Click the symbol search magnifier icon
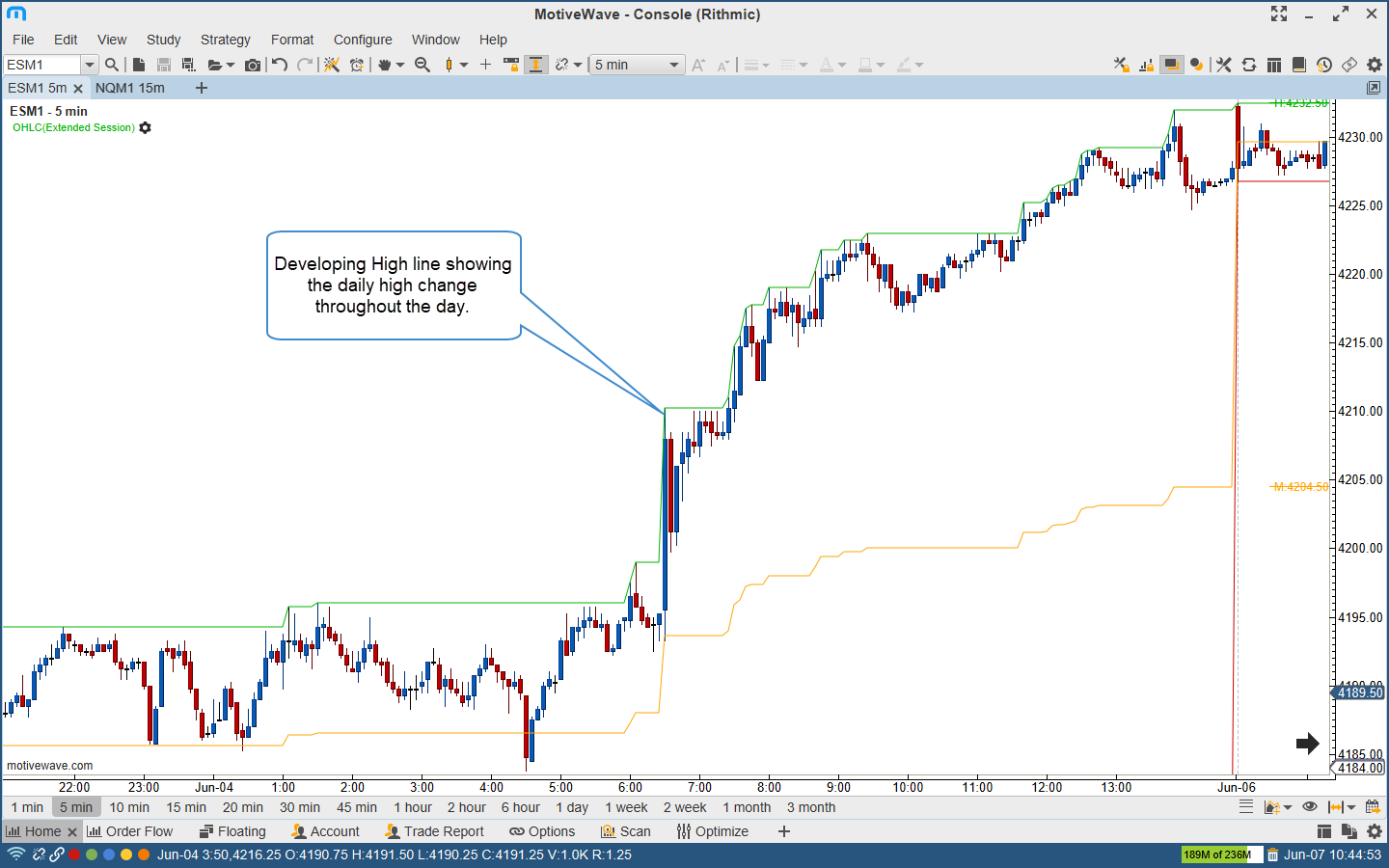The width and height of the screenshot is (1389, 868). tap(112, 65)
